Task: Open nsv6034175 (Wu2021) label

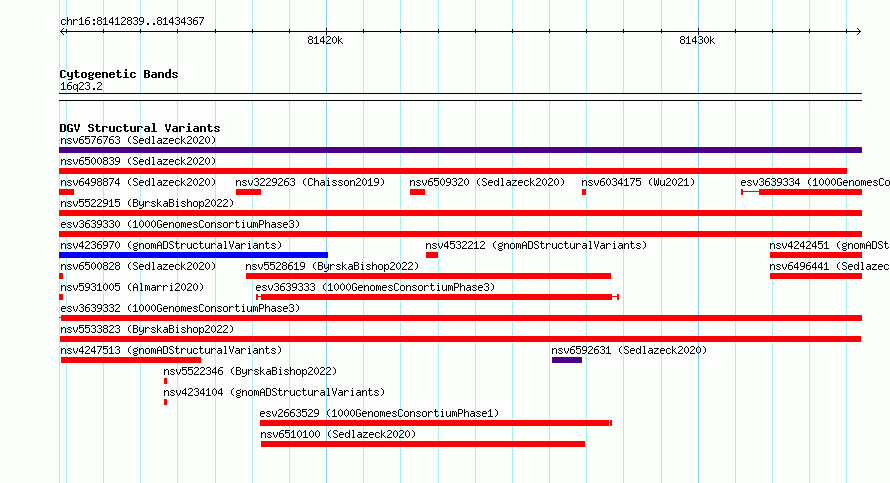Action: [x=638, y=182]
